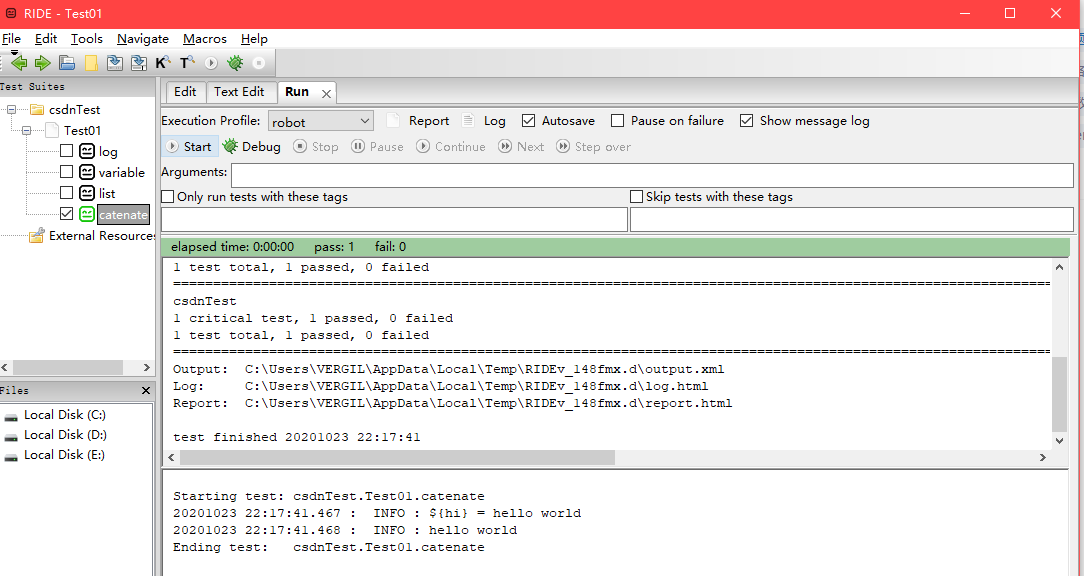Check the list test checkbox
This screenshot has width=1084, height=576.
click(66, 192)
